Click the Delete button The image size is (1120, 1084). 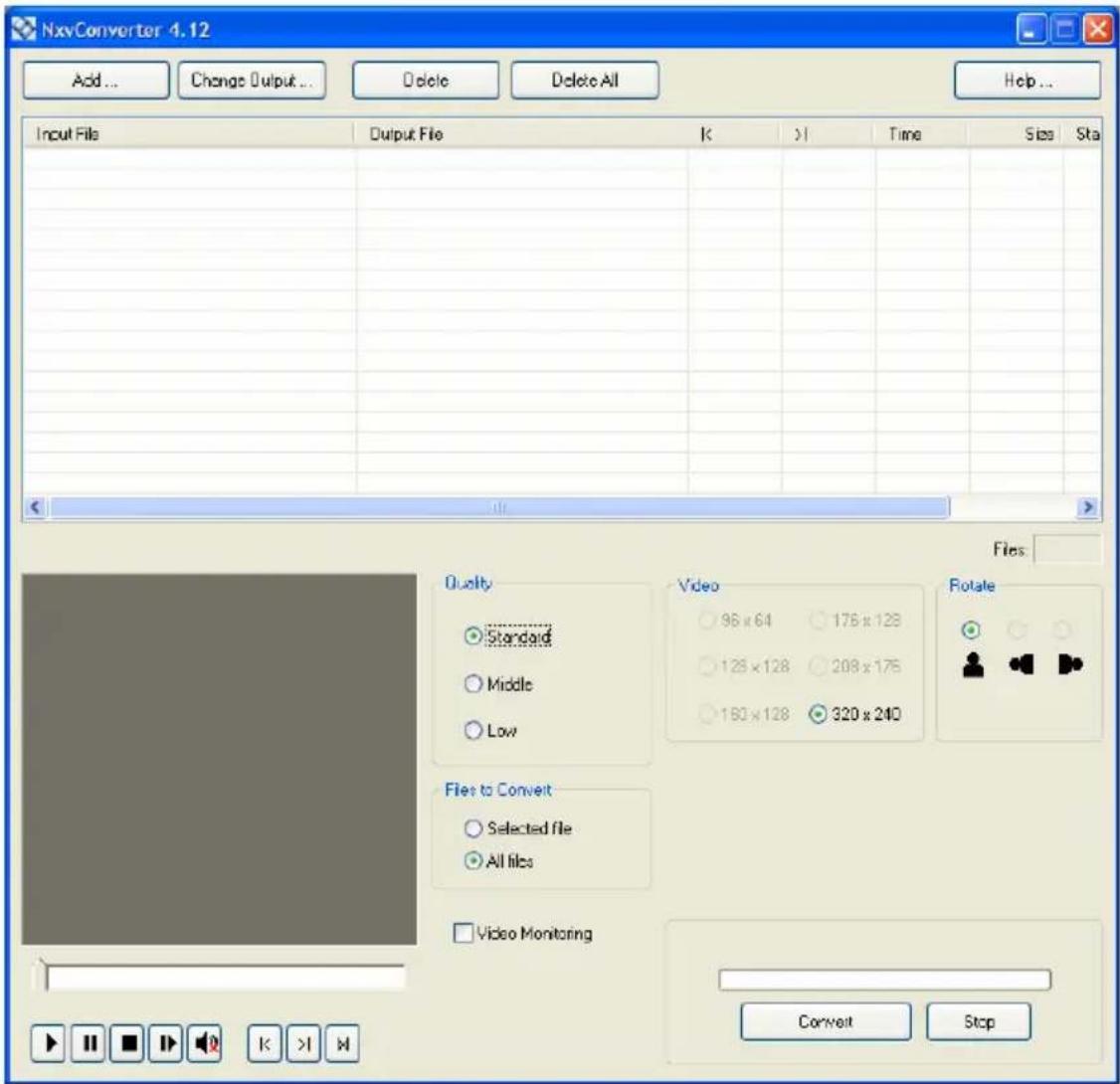pyautogui.click(x=426, y=80)
